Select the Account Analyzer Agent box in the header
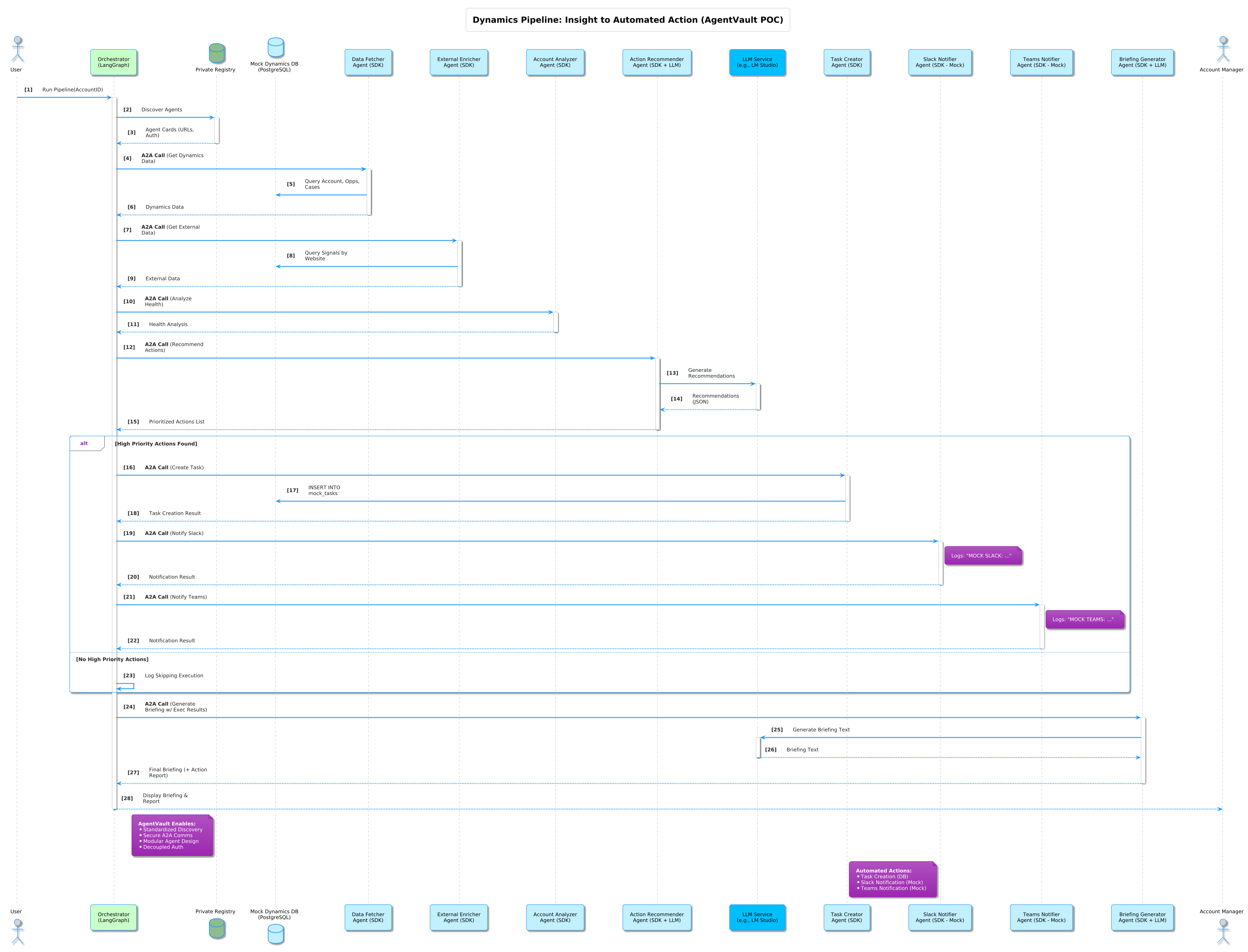The image size is (1248, 952). [555, 62]
